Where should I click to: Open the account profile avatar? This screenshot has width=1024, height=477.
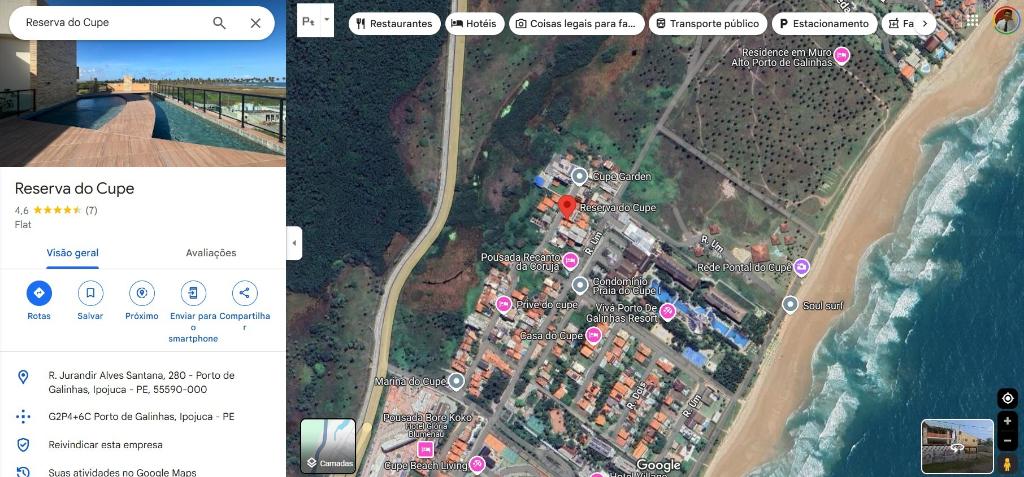(1006, 20)
